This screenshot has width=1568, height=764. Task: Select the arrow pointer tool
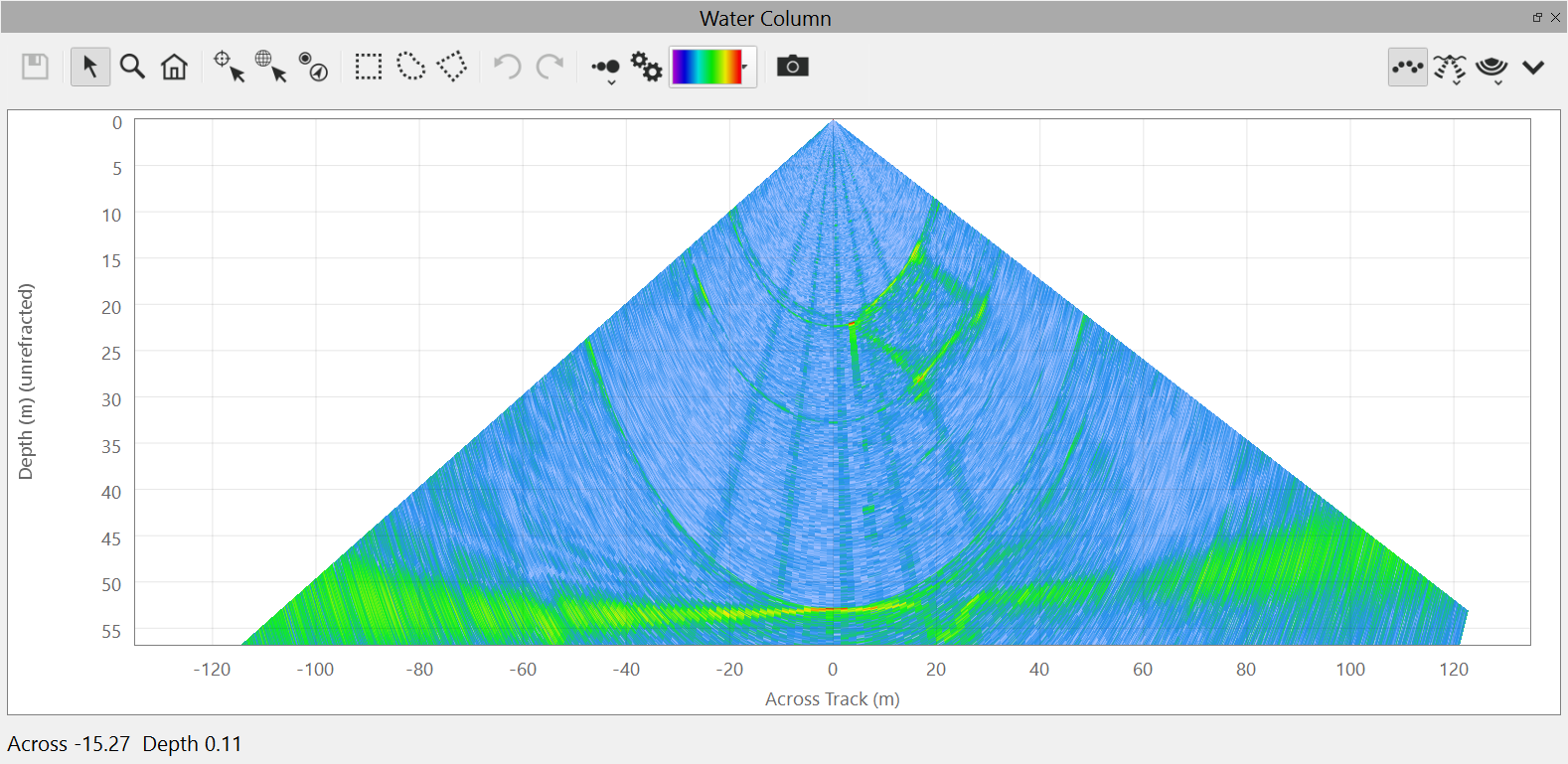click(90, 67)
